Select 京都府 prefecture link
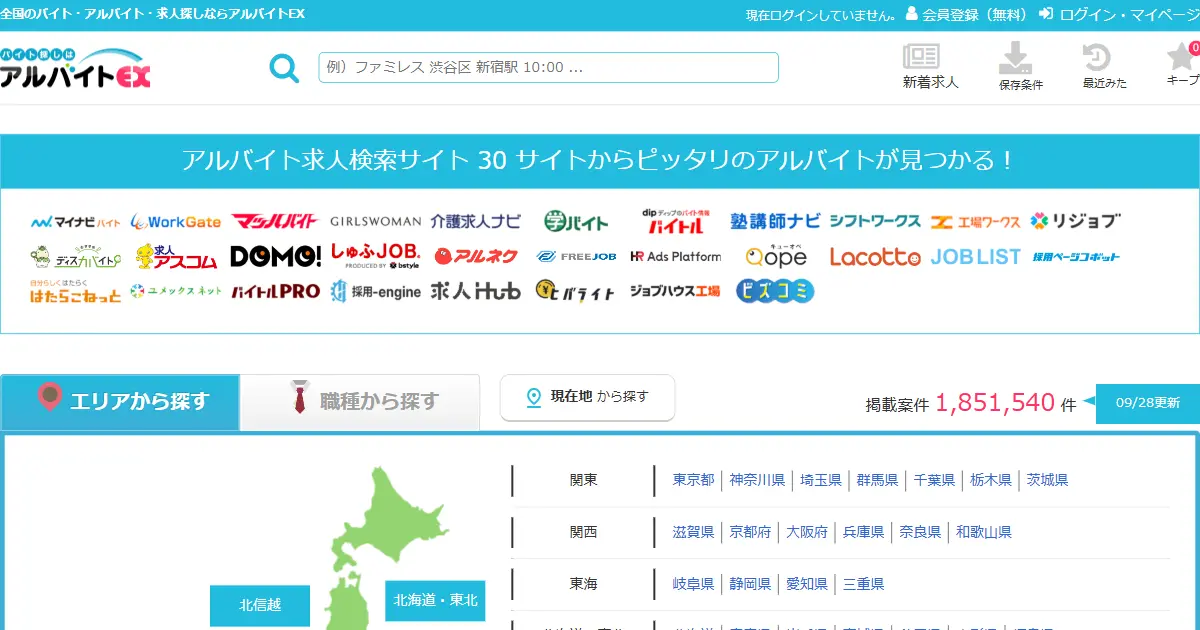The width and height of the screenshot is (1200, 630). point(750,532)
